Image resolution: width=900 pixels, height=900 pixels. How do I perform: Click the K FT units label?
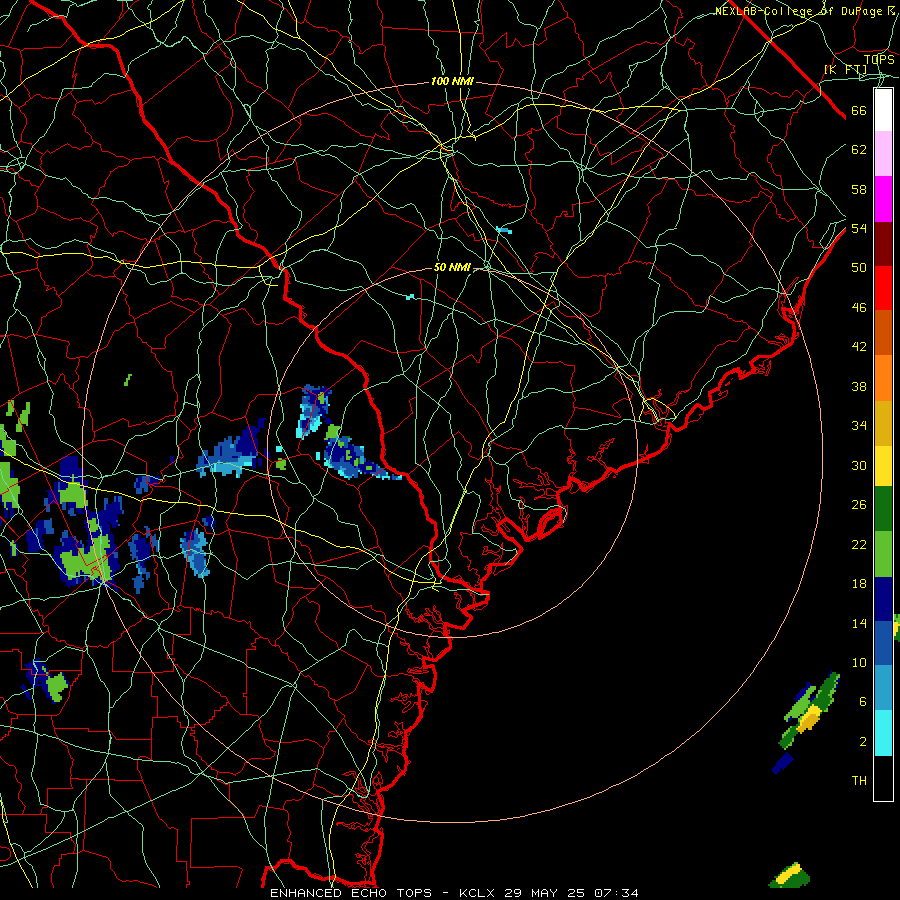coord(845,69)
